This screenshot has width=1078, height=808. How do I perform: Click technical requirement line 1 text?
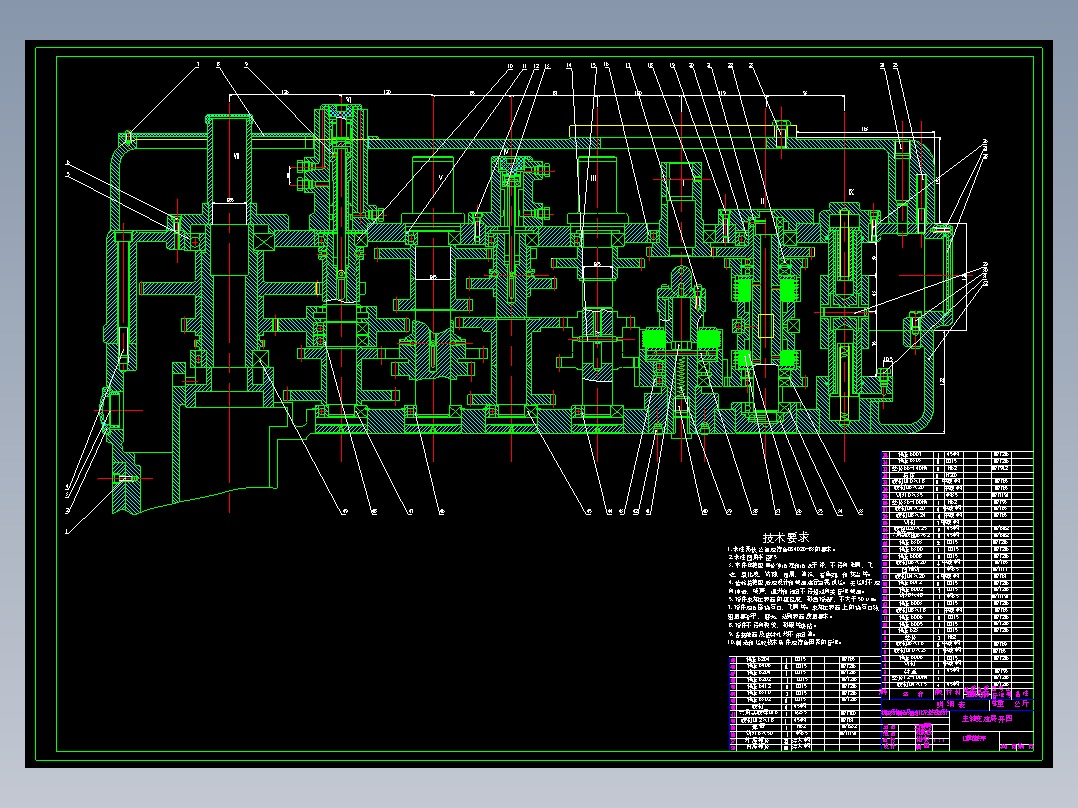pos(782,549)
